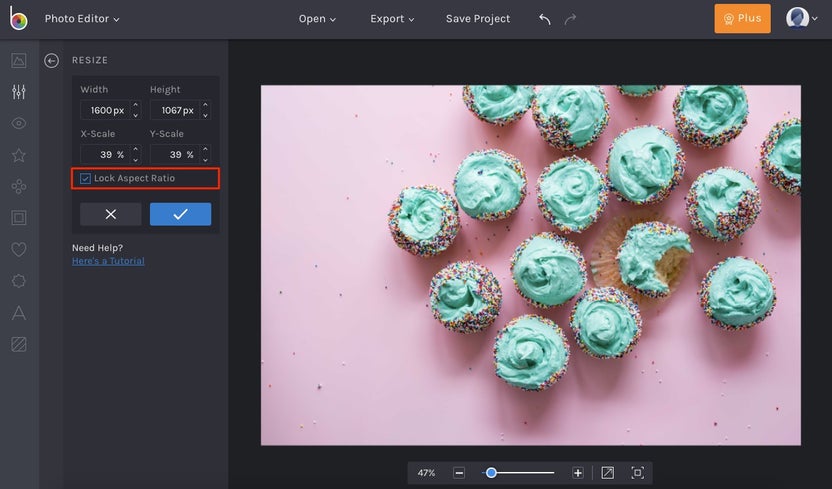Select the Text tool sidebar icon
The height and width of the screenshot is (489, 832).
click(x=19, y=312)
